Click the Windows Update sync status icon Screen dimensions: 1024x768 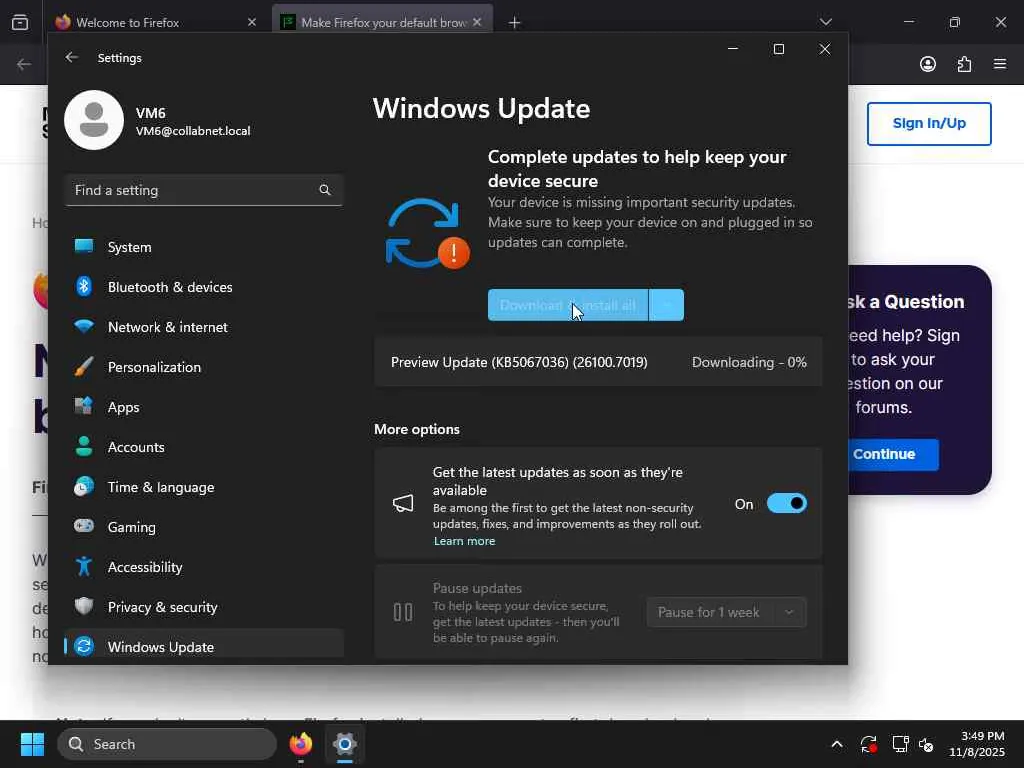tap(427, 234)
